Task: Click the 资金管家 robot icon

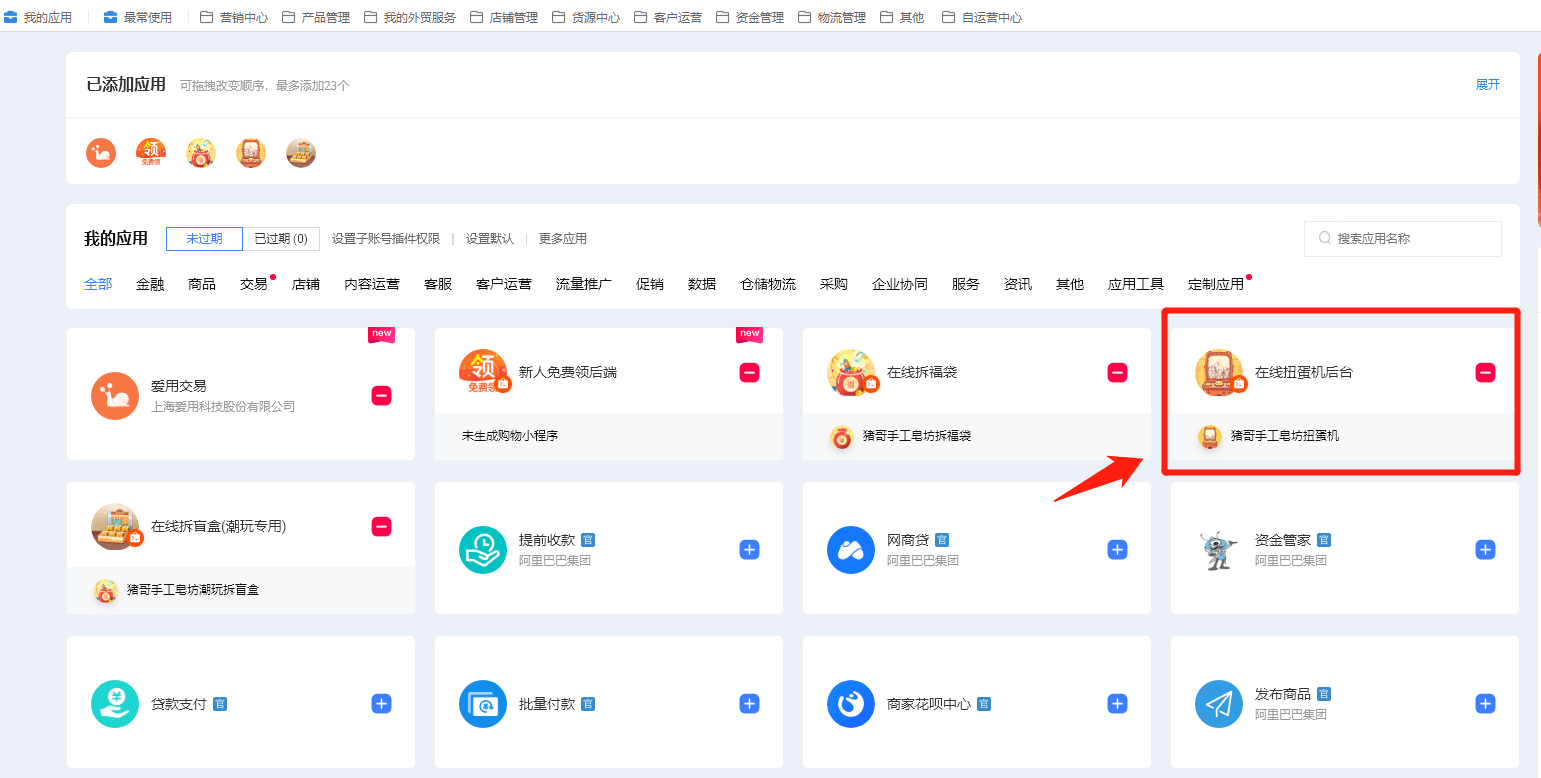Action: pos(1219,550)
